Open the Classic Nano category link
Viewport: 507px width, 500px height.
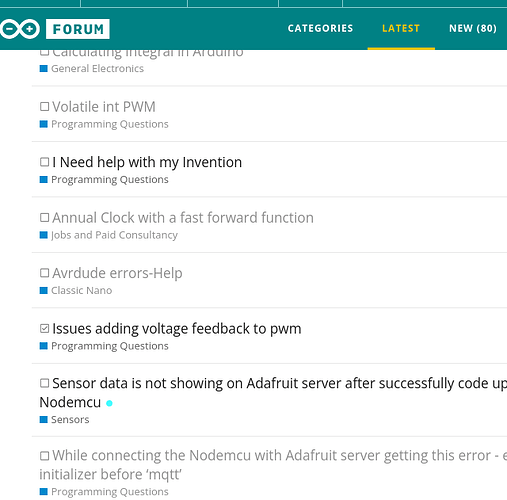[x=81, y=290]
